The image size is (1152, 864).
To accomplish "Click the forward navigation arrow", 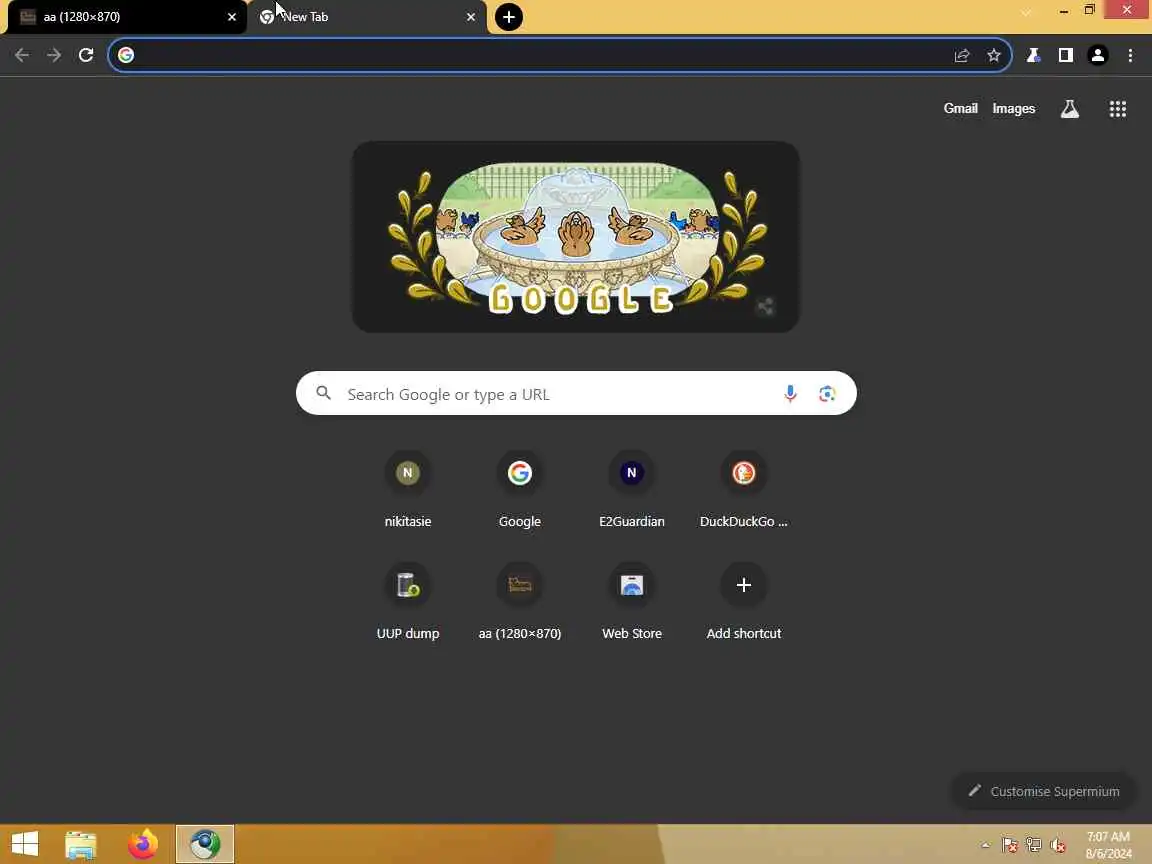I will point(54,55).
